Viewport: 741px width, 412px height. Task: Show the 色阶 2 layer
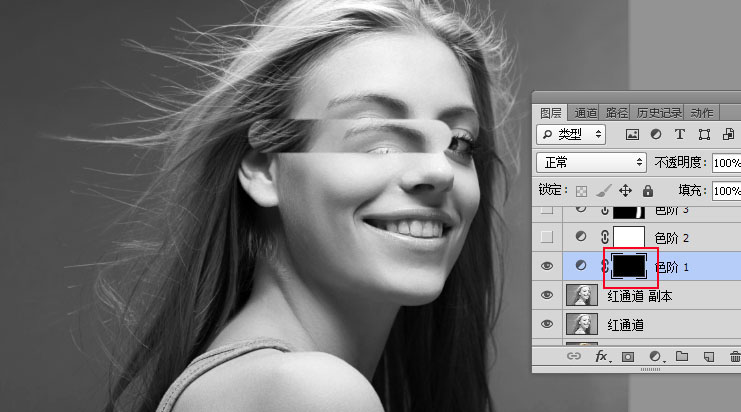(x=547, y=237)
